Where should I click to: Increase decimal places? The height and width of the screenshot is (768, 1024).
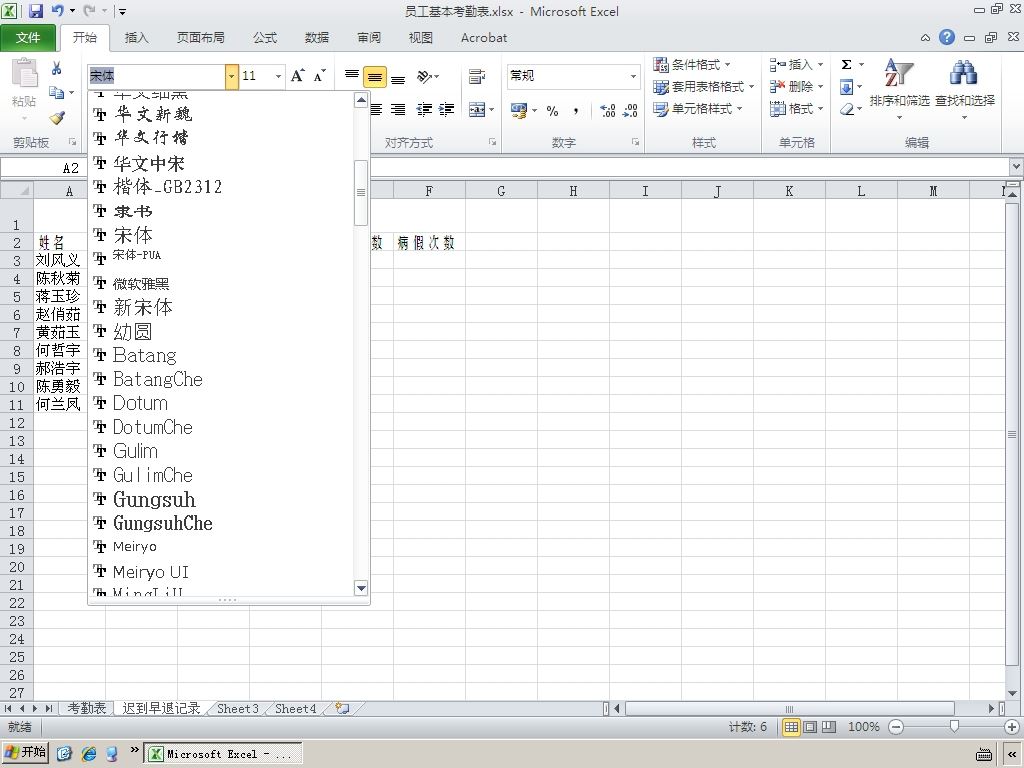point(607,110)
